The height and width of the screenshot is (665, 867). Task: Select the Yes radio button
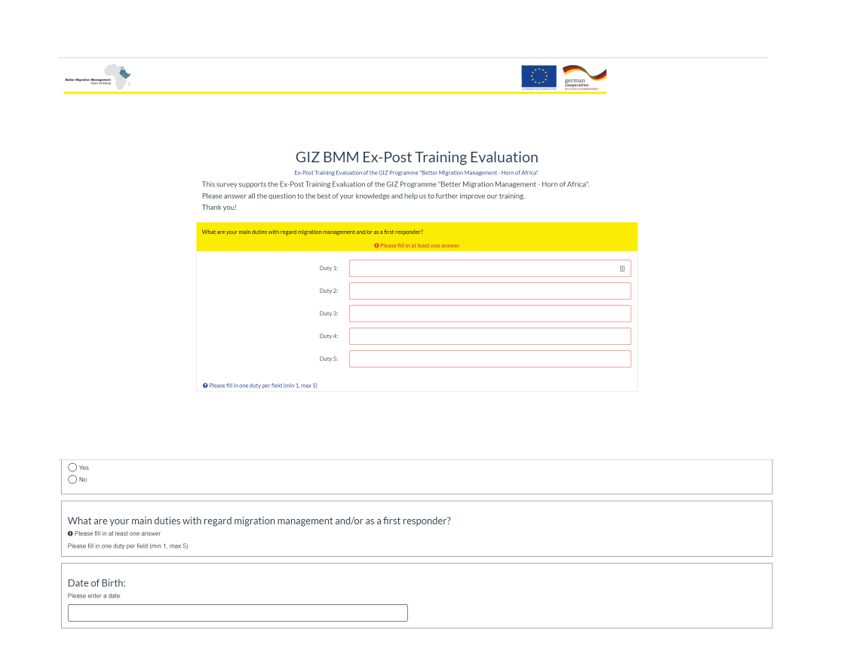pyautogui.click(x=72, y=467)
